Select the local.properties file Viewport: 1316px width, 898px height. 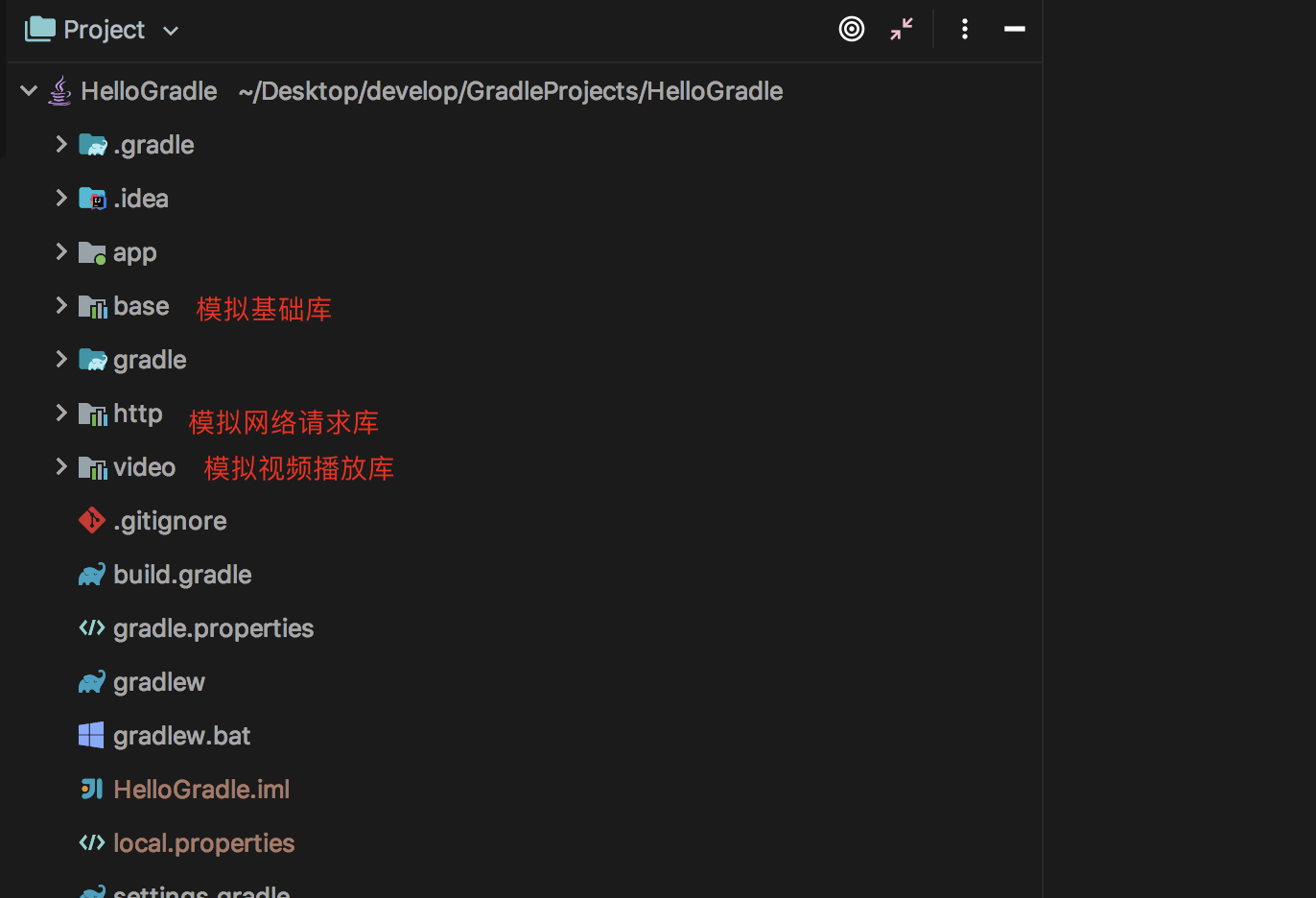(x=203, y=843)
